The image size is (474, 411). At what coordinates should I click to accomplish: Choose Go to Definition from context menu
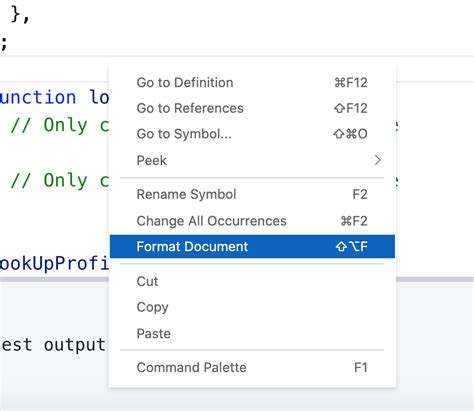click(x=252, y=83)
